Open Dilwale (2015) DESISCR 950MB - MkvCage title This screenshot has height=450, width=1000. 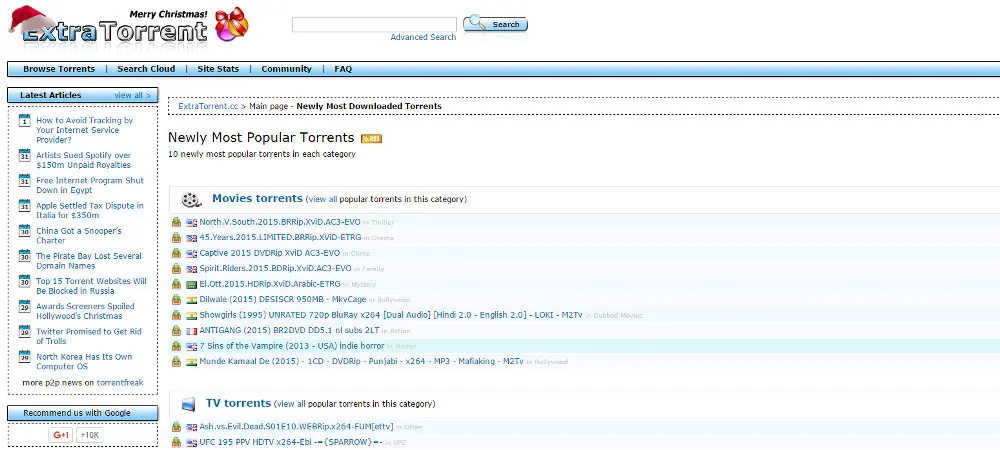coord(283,300)
